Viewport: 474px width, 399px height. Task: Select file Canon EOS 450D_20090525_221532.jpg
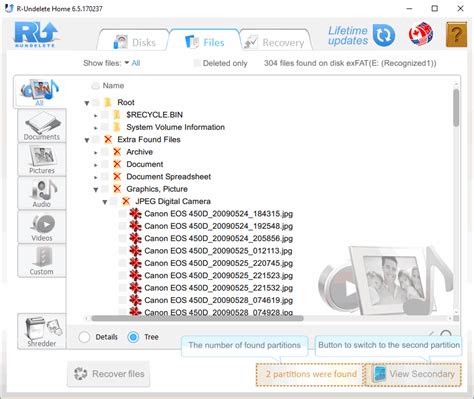pos(218,288)
